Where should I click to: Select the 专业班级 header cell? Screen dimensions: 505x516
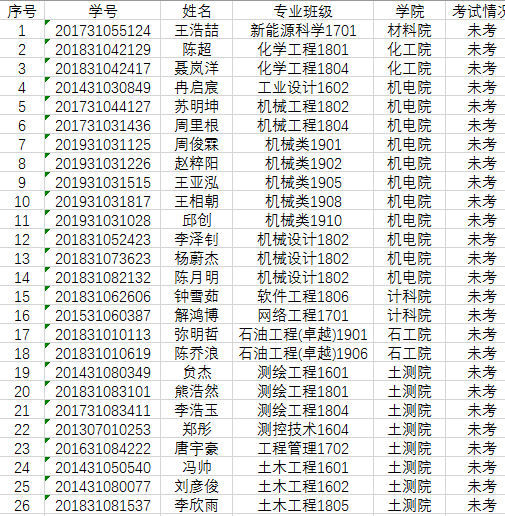pyautogui.click(x=303, y=10)
